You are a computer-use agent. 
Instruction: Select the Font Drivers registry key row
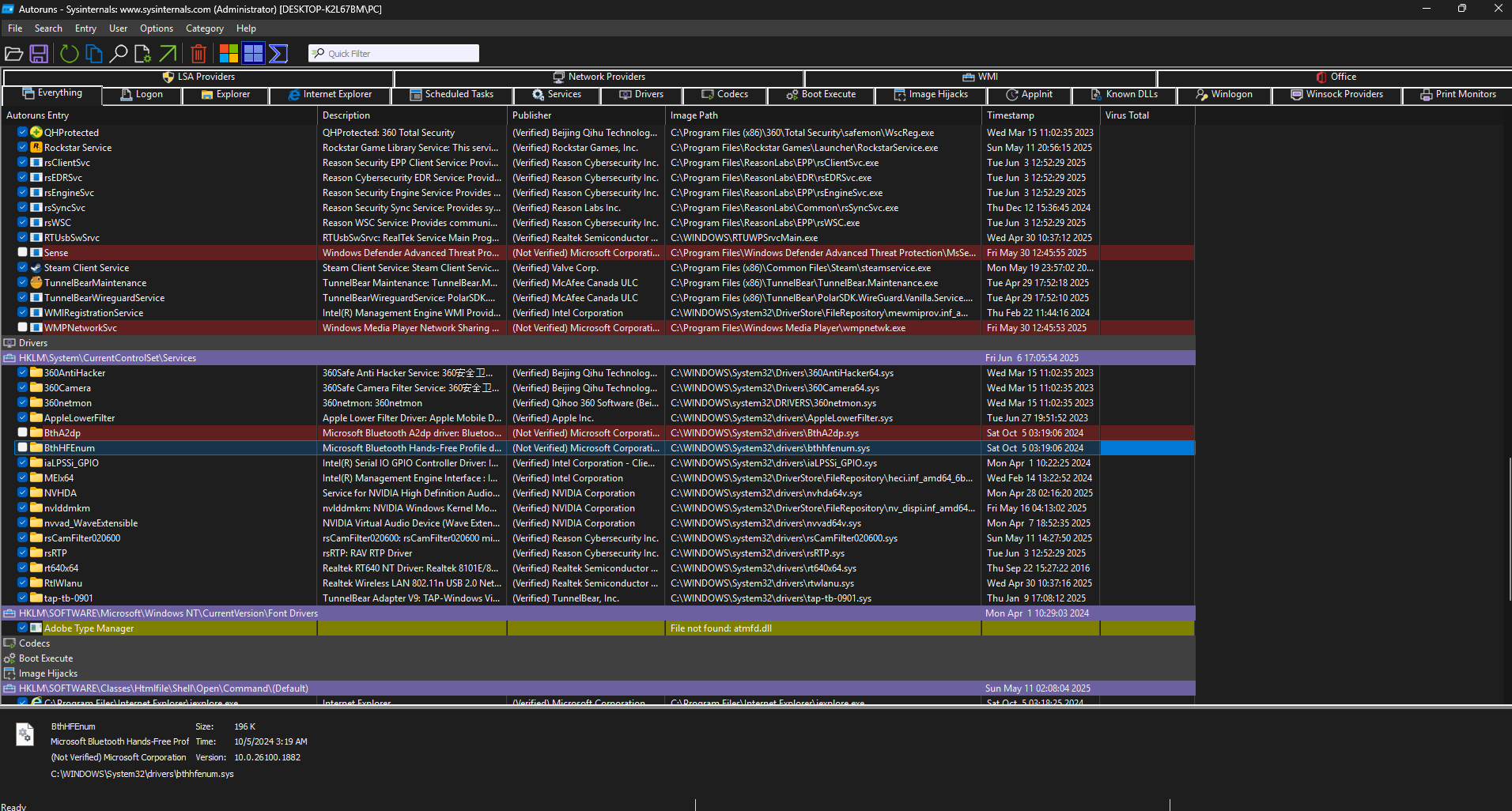(x=598, y=613)
